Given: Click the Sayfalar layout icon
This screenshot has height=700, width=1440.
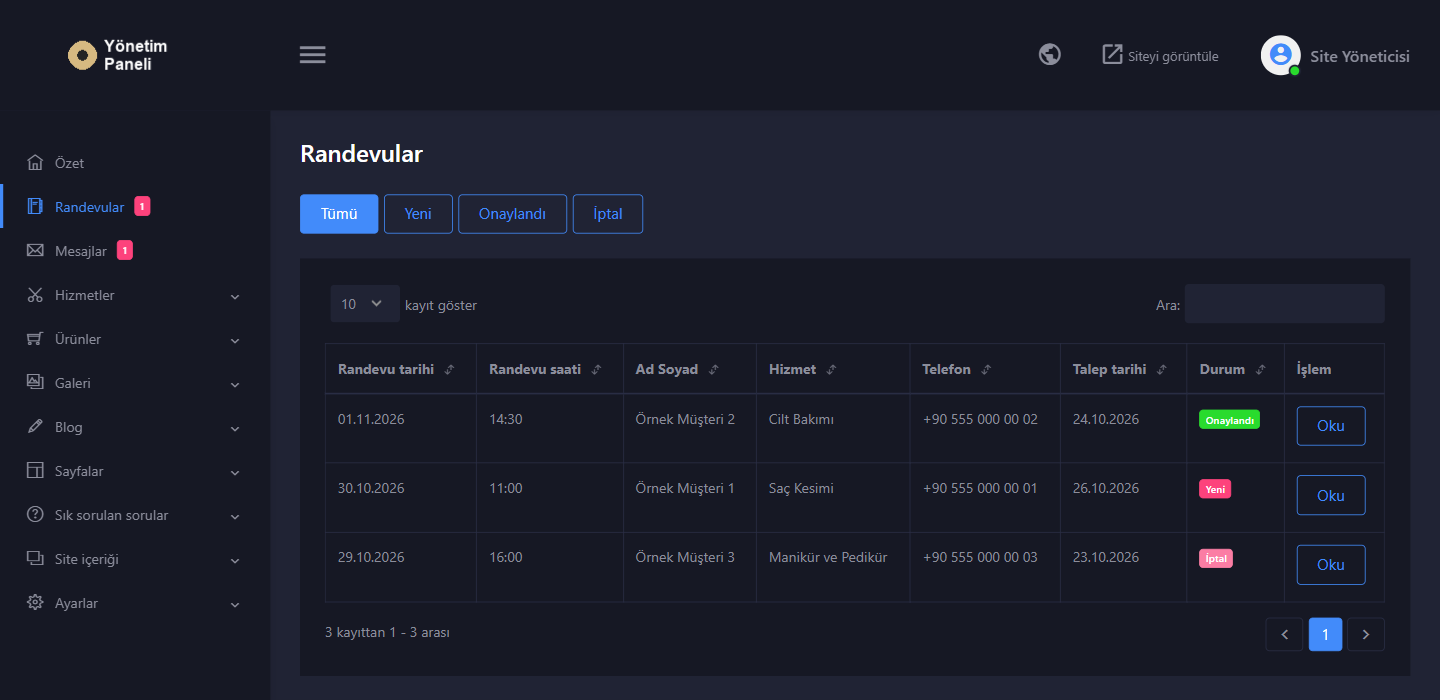Looking at the screenshot, I should click(36, 471).
